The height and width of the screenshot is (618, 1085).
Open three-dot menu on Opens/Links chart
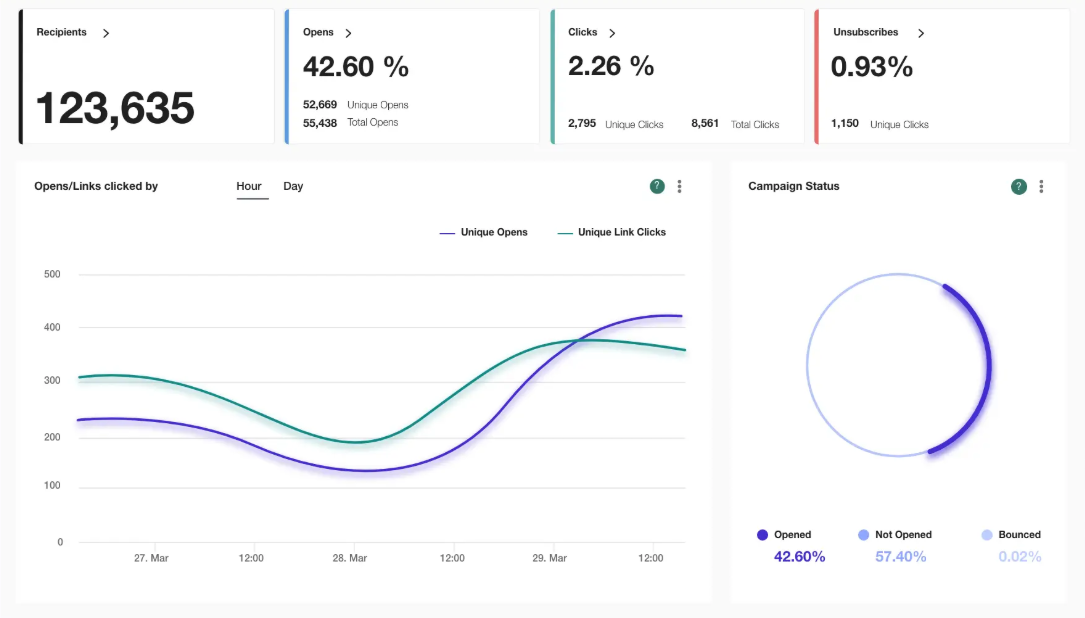coord(680,186)
